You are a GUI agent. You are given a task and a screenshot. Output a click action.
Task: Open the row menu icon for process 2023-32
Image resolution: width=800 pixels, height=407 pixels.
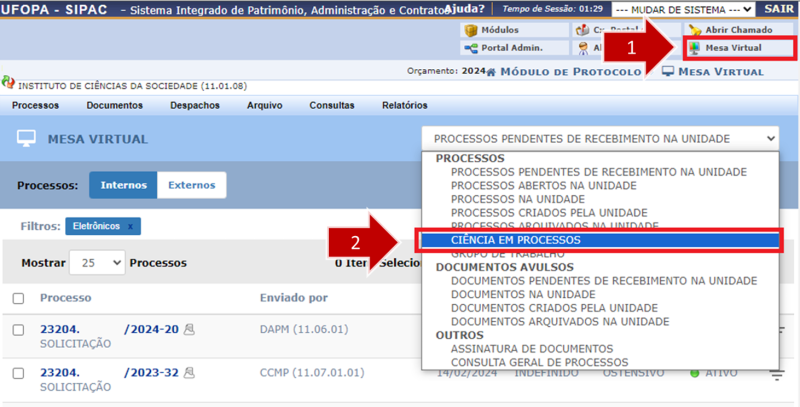(777, 375)
